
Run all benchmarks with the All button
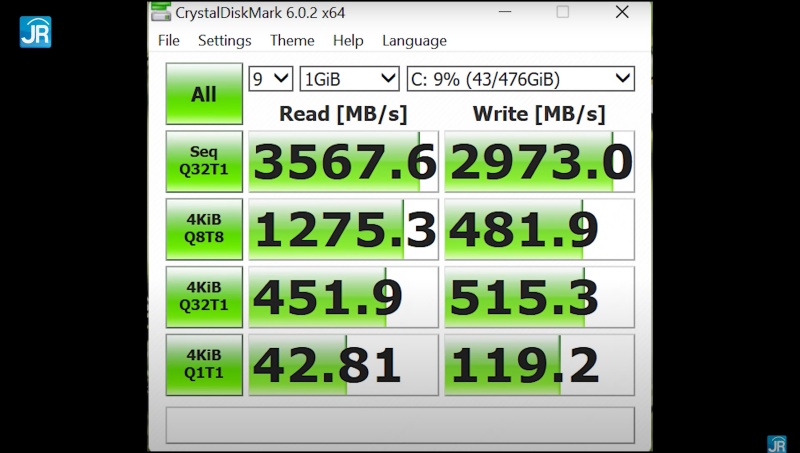pos(204,94)
